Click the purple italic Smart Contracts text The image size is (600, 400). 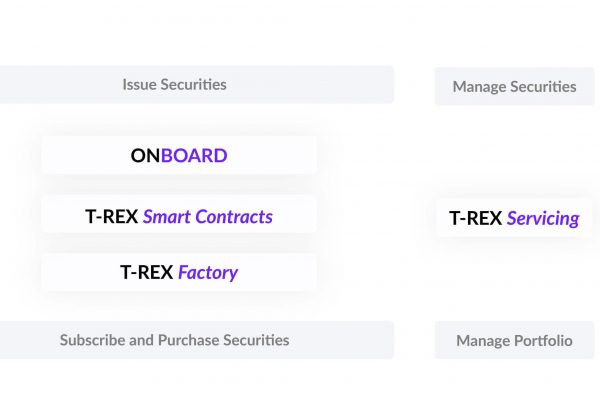(x=208, y=217)
